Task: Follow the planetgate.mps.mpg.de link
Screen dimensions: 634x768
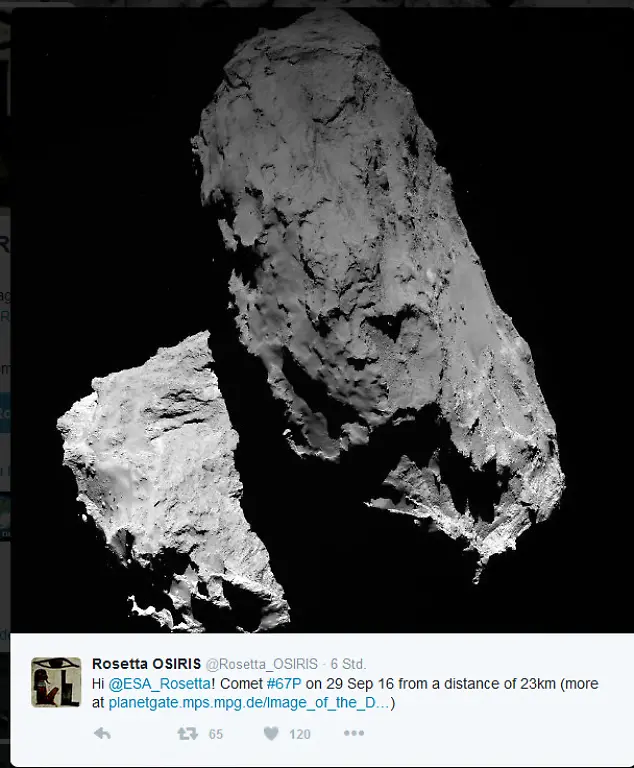Action: pyautogui.click(x=248, y=703)
